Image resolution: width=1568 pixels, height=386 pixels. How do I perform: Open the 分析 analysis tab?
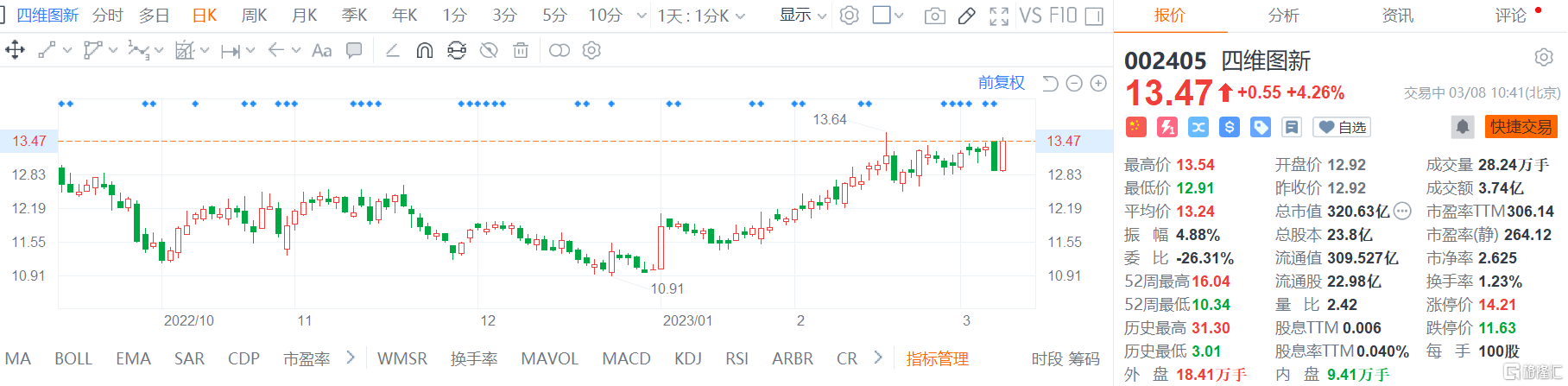click(1284, 16)
